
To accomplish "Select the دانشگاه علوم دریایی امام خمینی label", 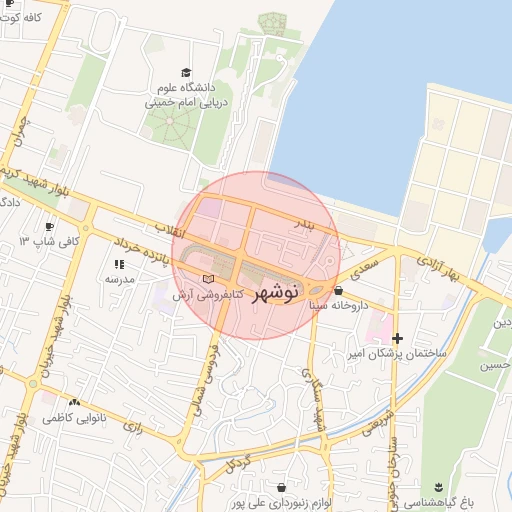I will pos(186,96).
